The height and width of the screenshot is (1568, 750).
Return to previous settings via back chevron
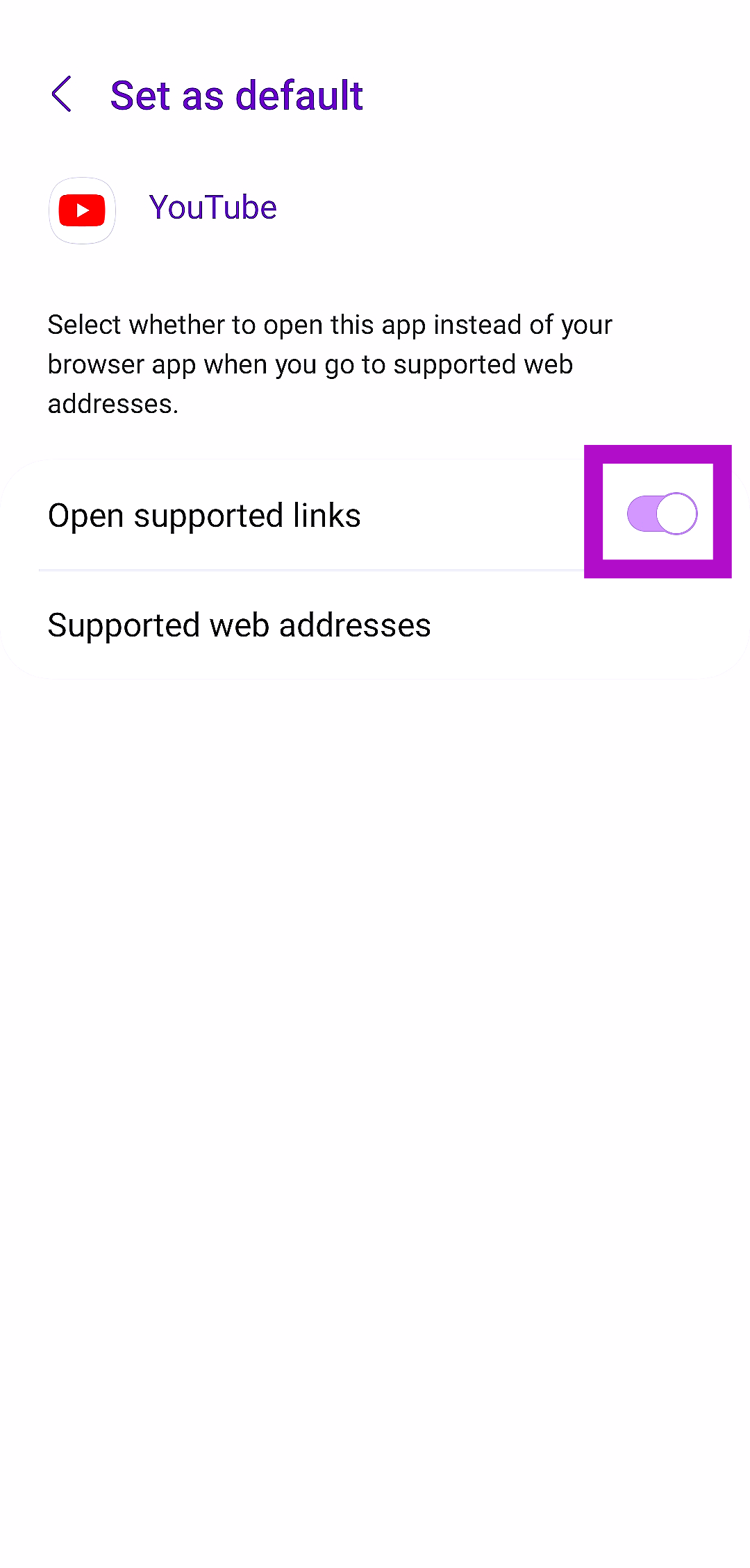(62, 94)
